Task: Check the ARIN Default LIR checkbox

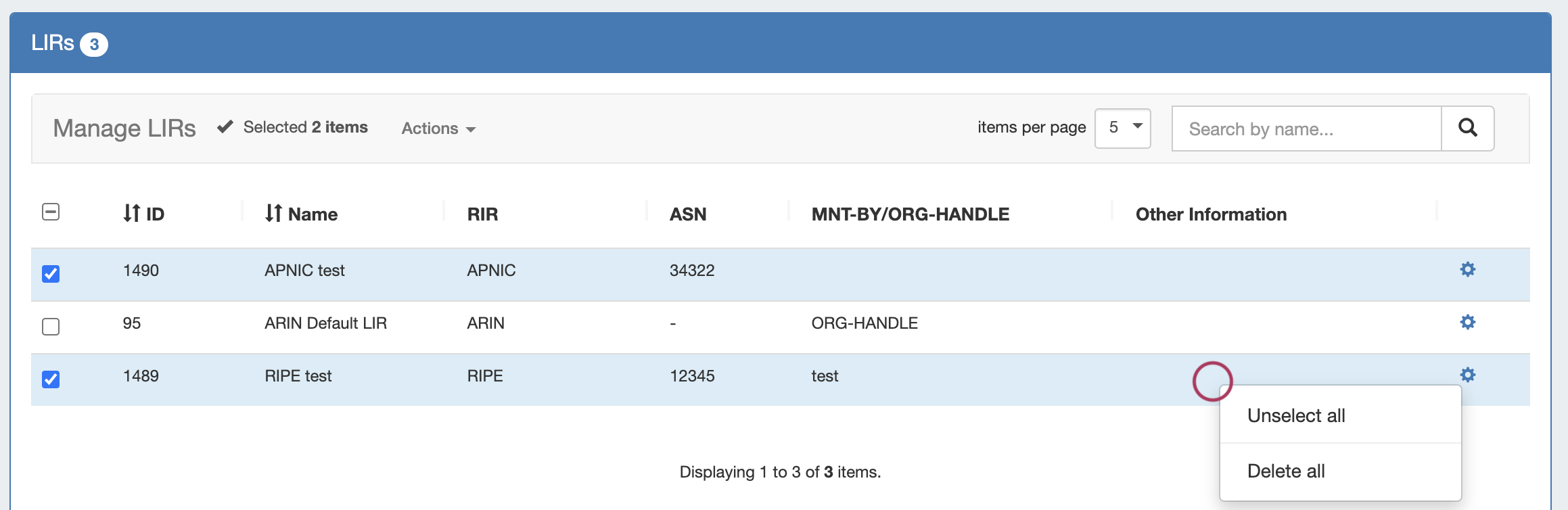Action: [51, 327]
